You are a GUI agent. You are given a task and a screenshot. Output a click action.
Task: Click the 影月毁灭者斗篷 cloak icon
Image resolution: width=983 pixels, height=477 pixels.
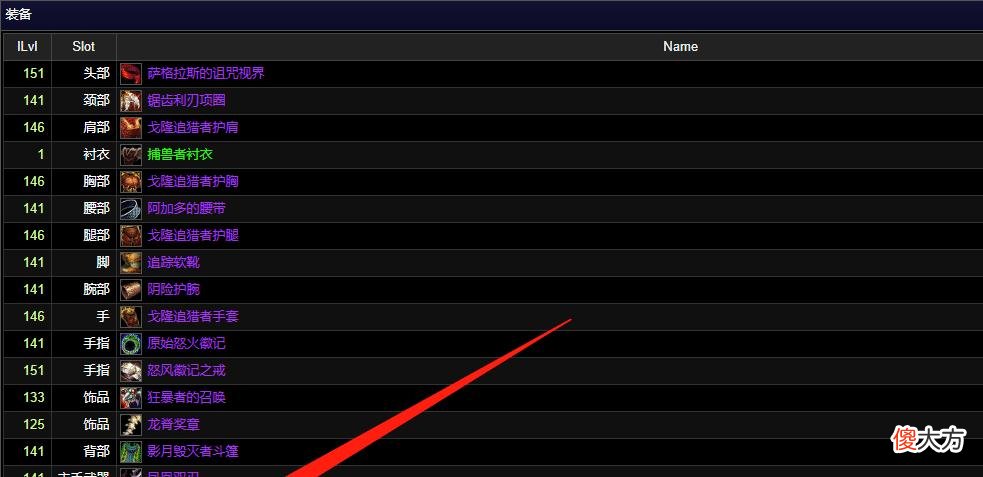pos(131,451)
